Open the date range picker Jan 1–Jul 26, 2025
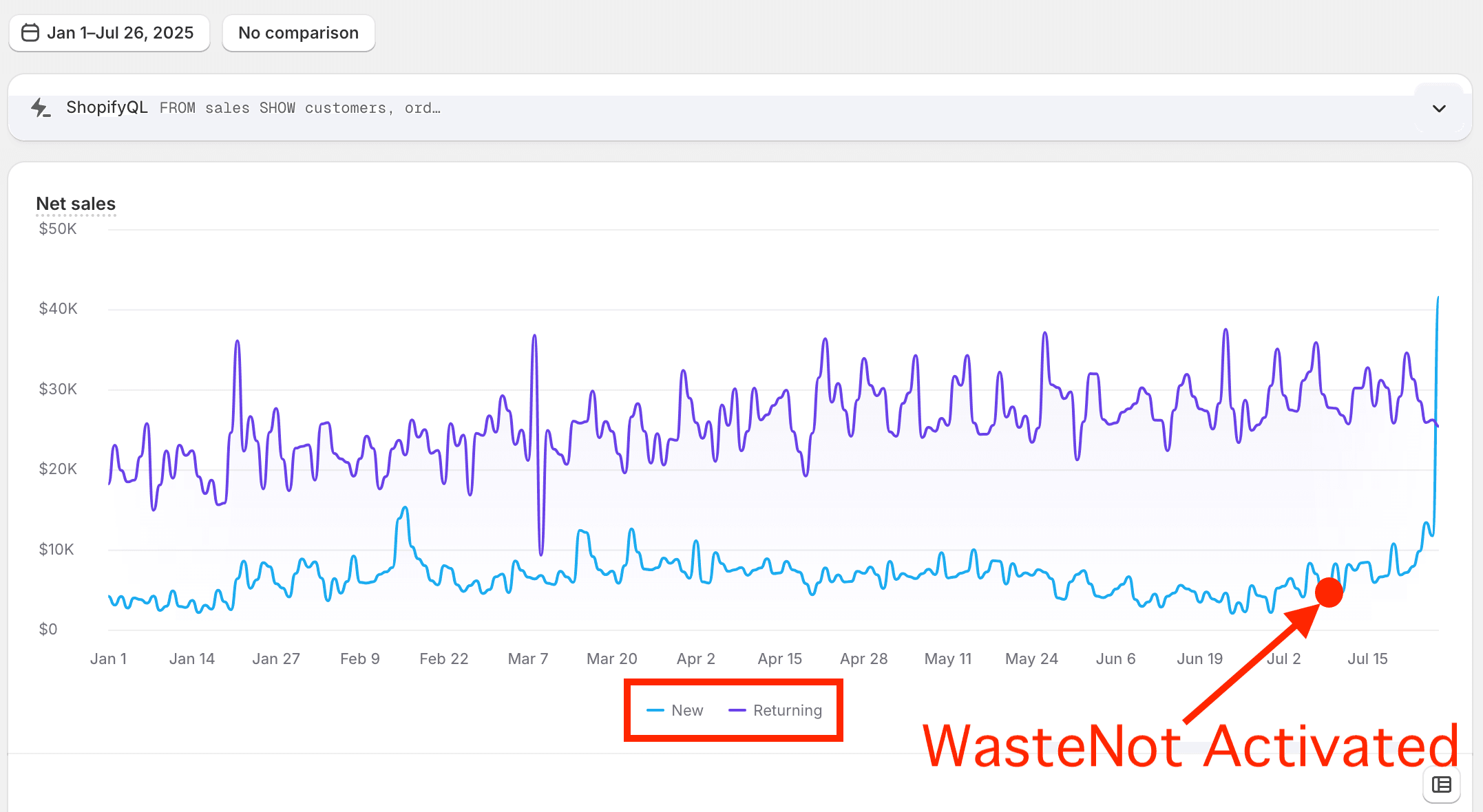This screenshot has width=1483, height=812. pyautogui.click(x=109, y=33)
